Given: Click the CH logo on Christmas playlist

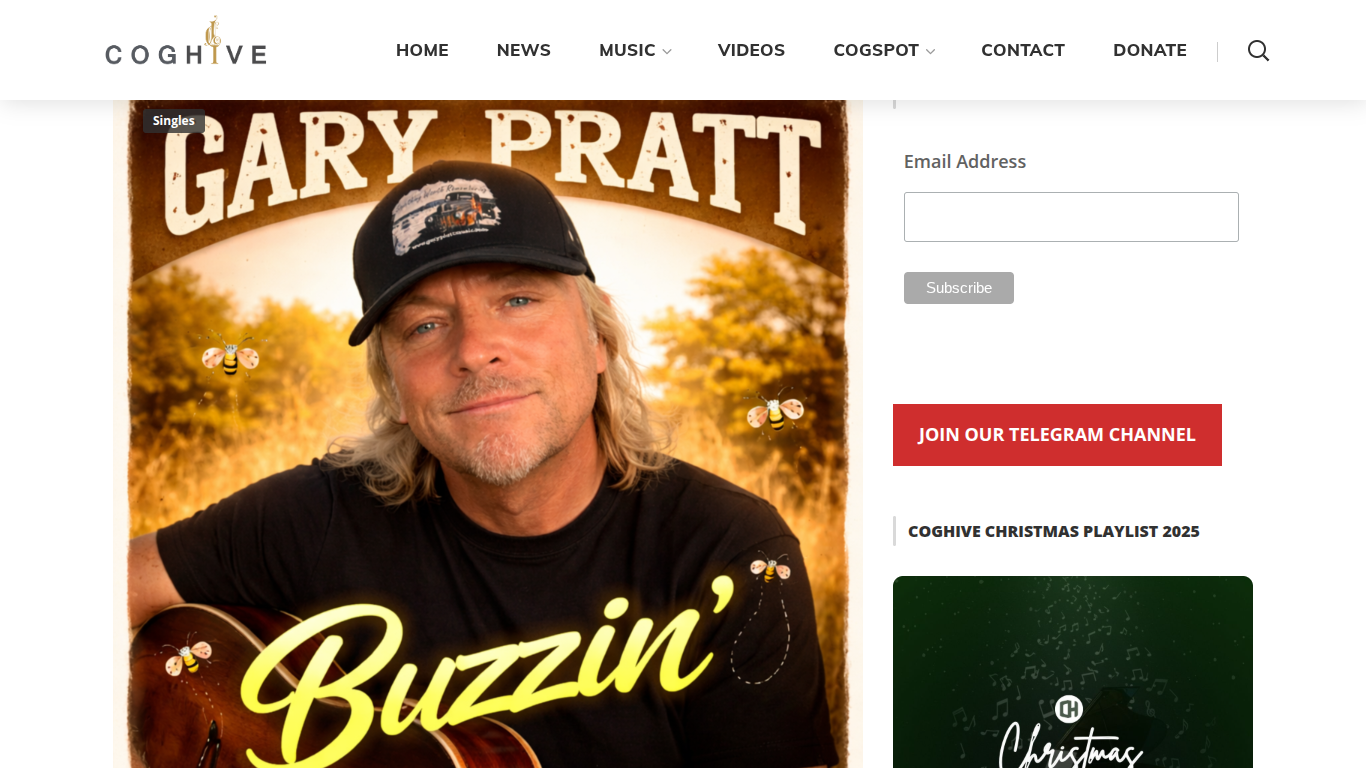Looking at the screenshot, I should pyautogui.click(x=1069, y=709).
